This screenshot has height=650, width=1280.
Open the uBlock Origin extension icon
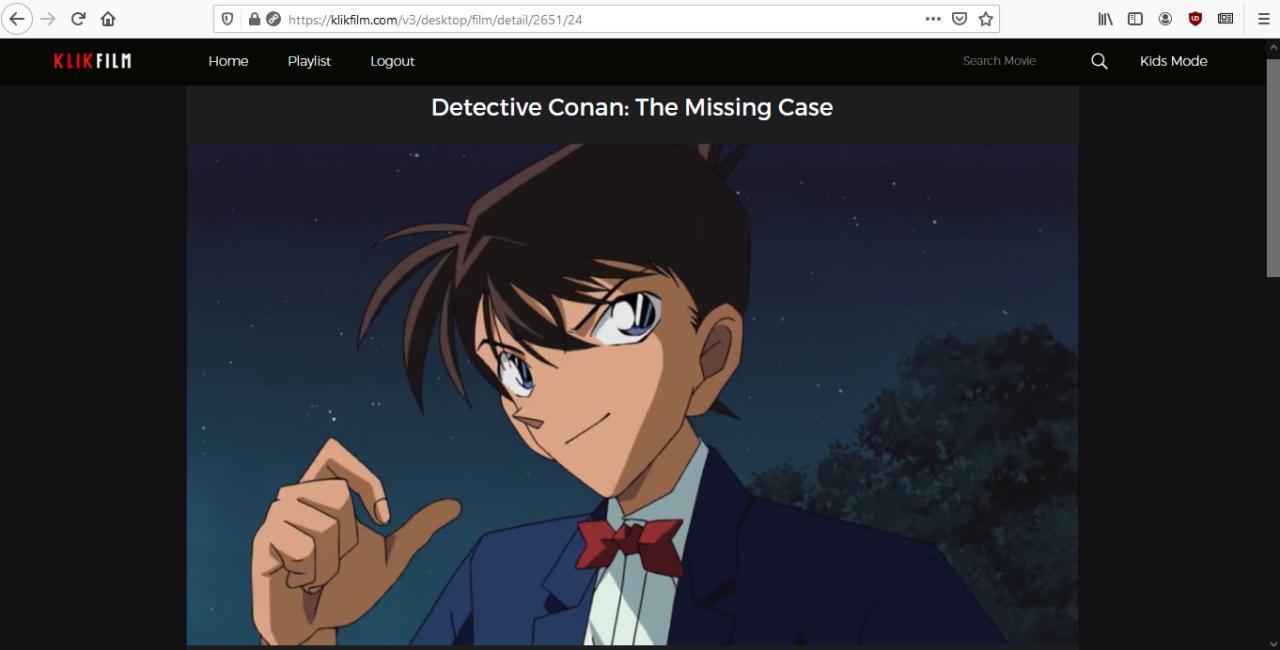(x=1195, y=19)
